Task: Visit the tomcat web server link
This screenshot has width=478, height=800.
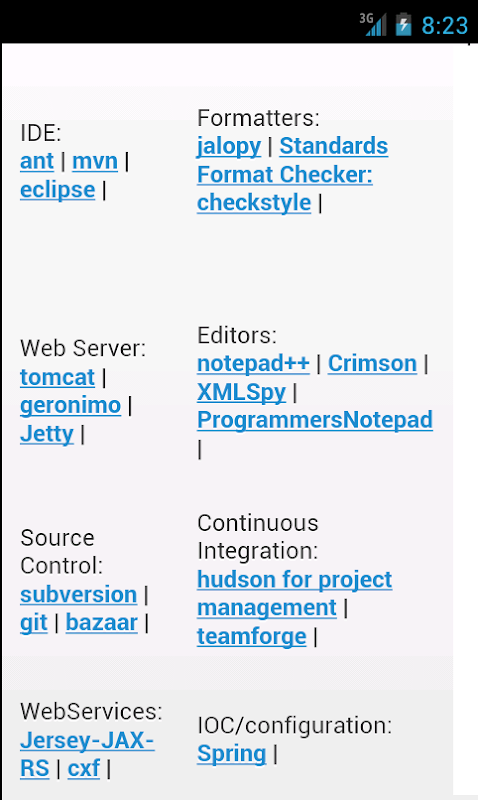Action: [x=58, y=378]
